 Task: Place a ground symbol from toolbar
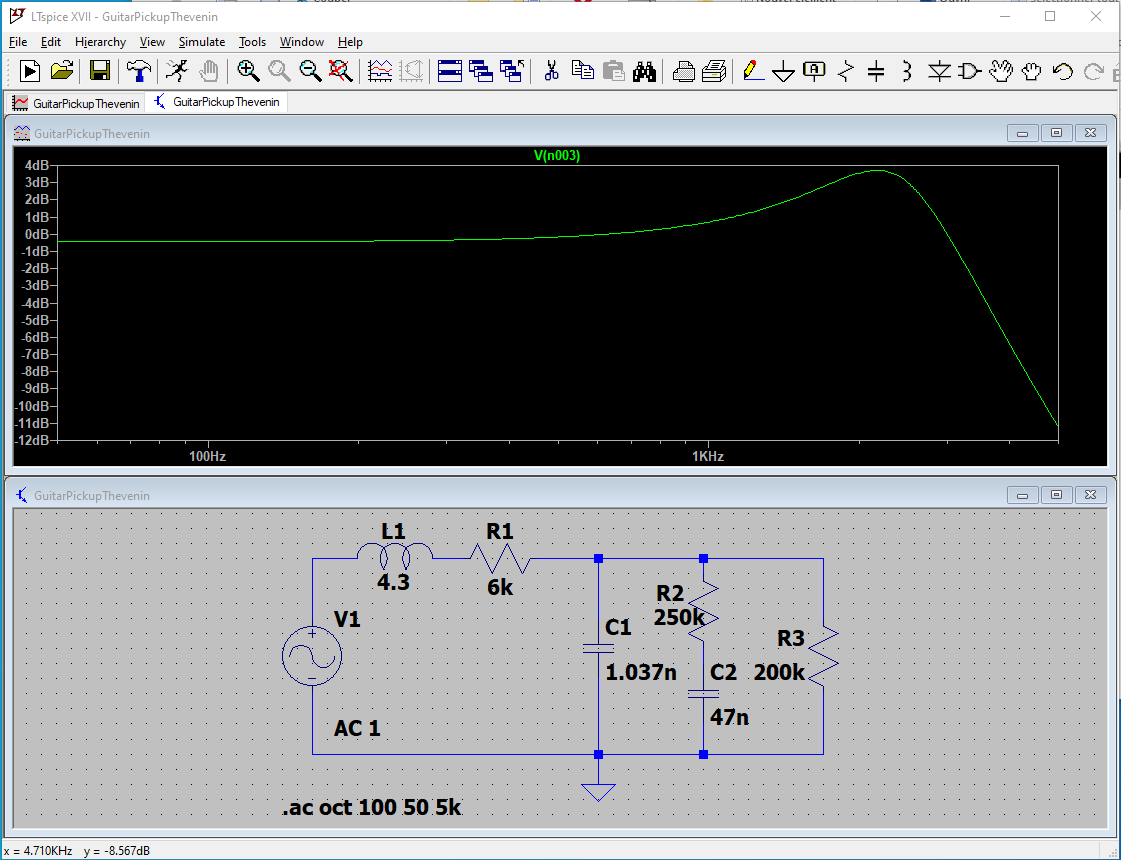[783, 71]
